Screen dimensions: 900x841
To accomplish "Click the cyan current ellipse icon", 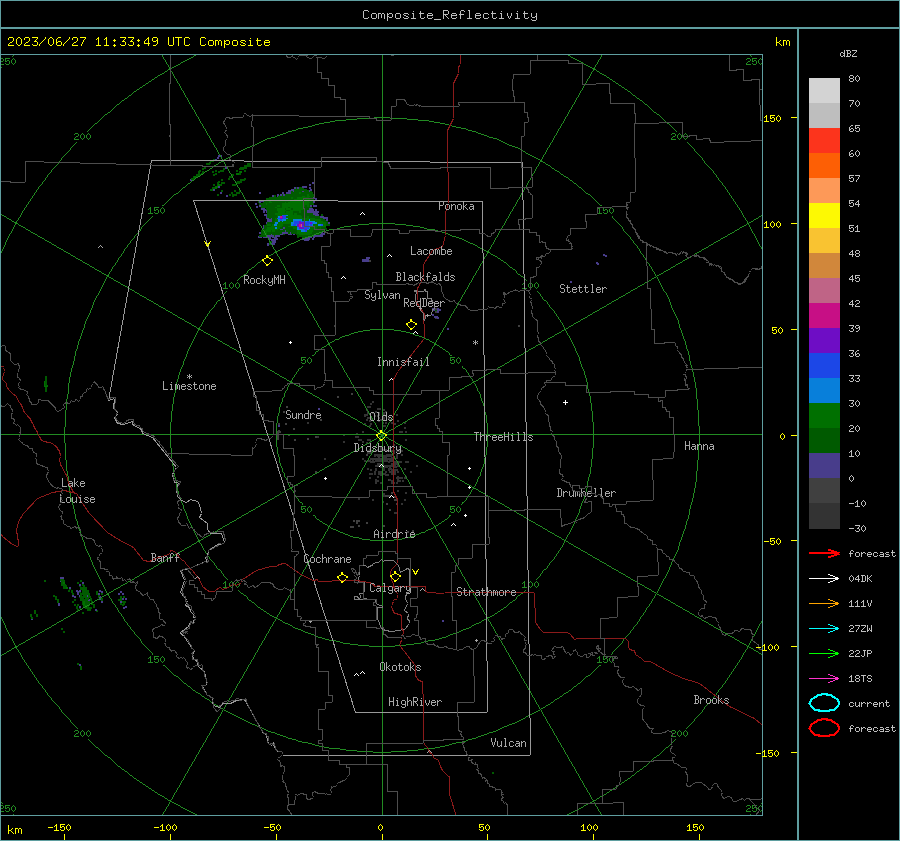I will click(824, 703).
